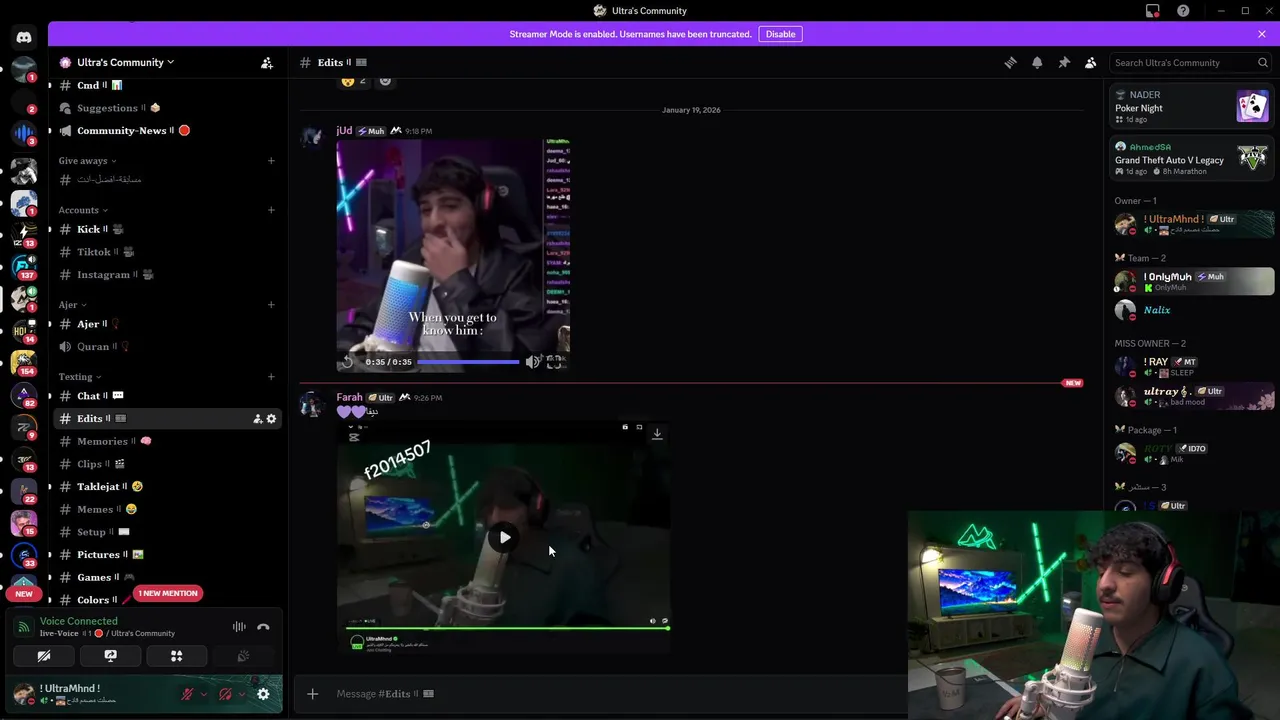Viewport: 1280px width, 720px height.
Task: Open the Taklejat channel
Action: click(x=166, y=486)
